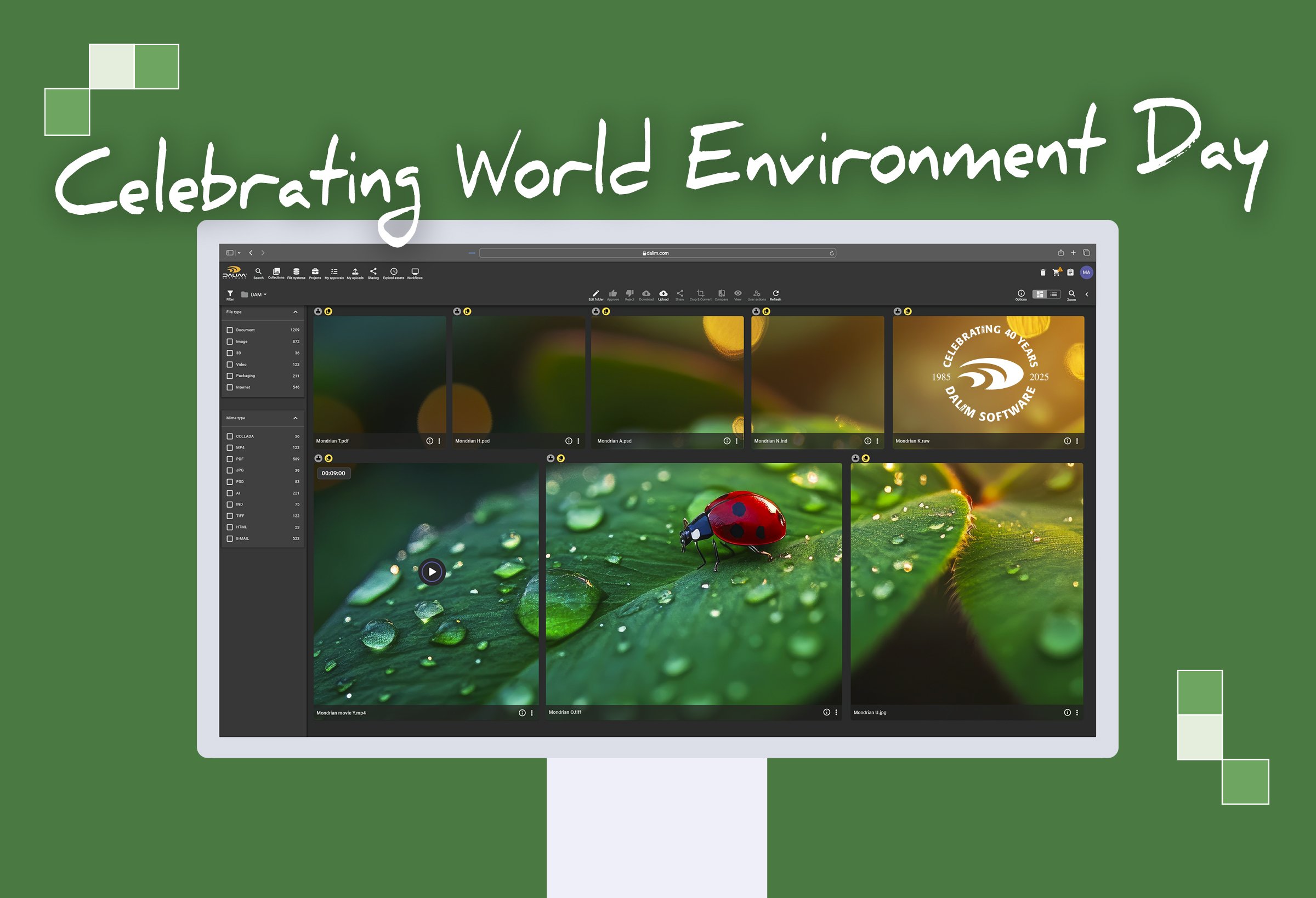Open the Sharing section in top toolbar
Screen dimensions: 1316x898
pos(373,273)
